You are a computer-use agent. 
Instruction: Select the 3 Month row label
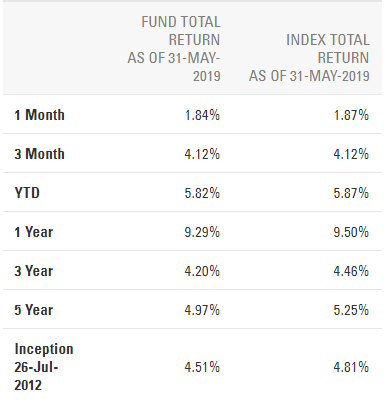39,154
